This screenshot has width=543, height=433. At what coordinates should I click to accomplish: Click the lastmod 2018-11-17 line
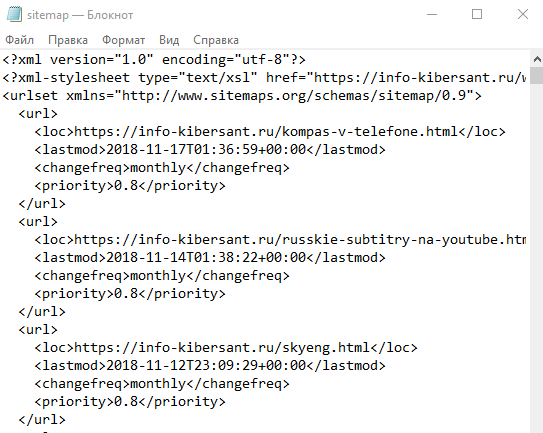(210, 150)
